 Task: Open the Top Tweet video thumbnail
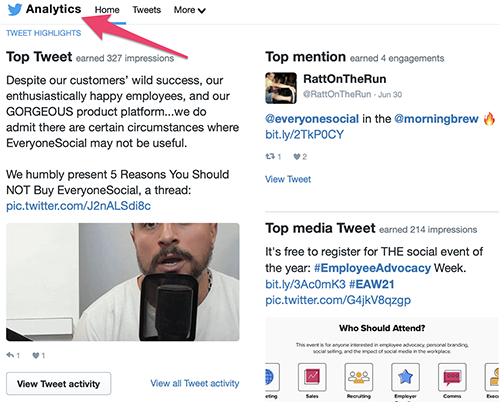click(x=123, y=282)
